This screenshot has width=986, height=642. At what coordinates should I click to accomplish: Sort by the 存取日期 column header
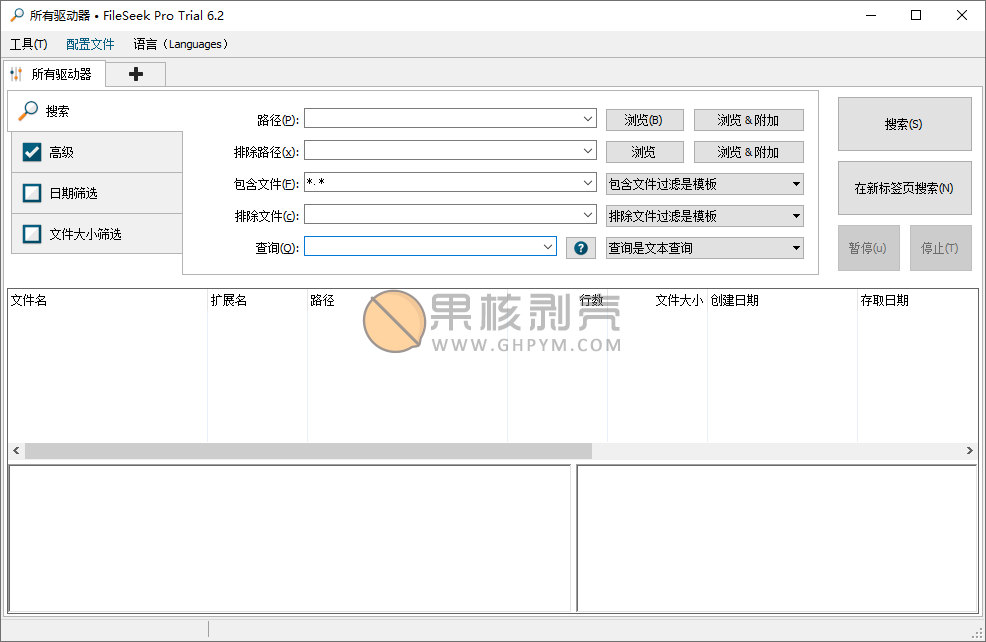coord(917,301)
